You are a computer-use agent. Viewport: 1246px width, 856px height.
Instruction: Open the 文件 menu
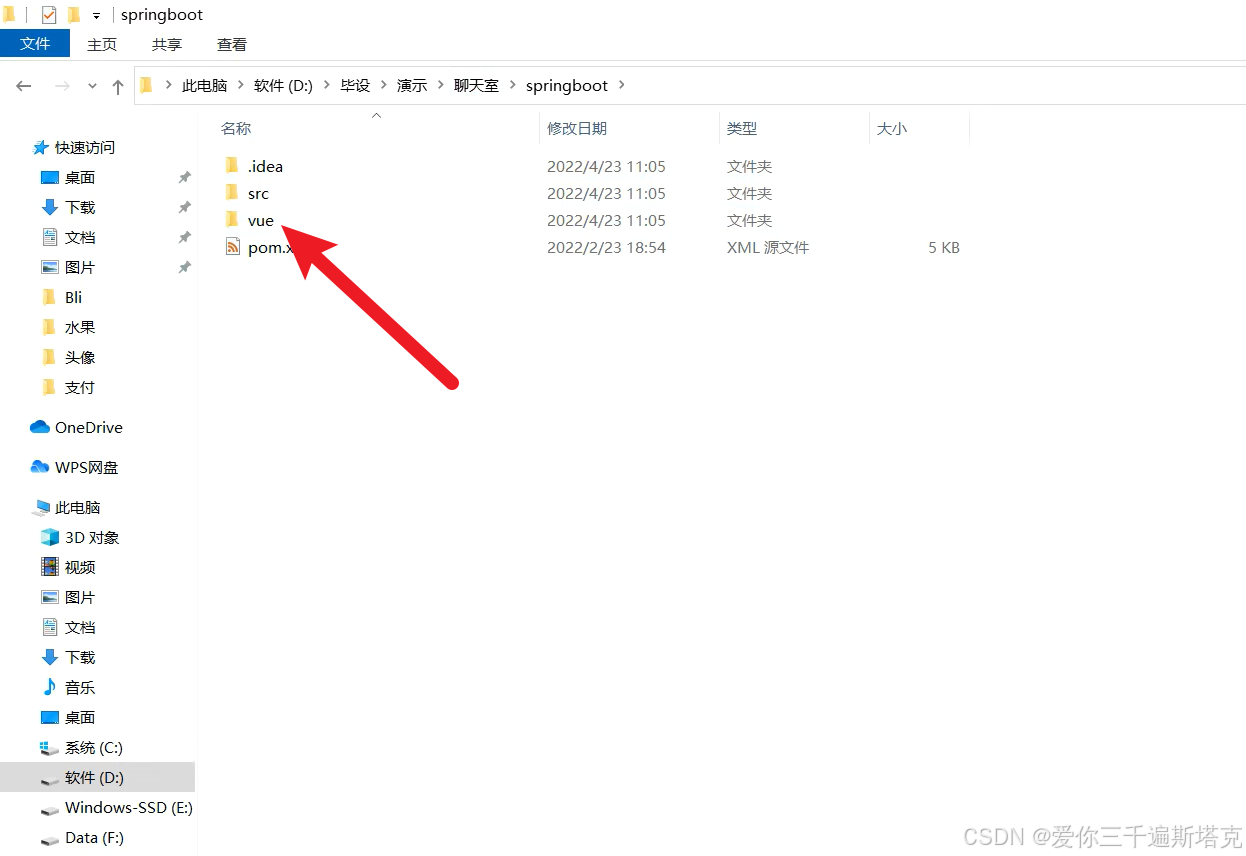(x=35, y=44)
